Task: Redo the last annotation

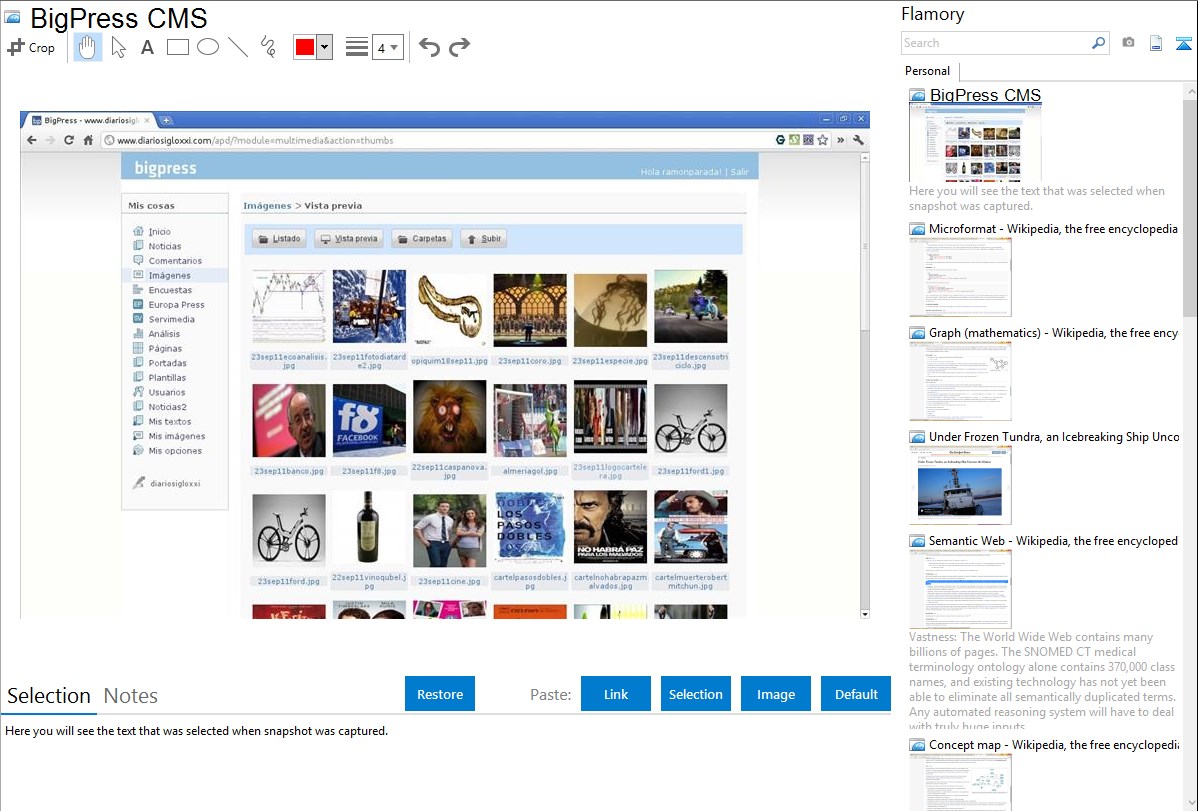Action: click(459, 47)
